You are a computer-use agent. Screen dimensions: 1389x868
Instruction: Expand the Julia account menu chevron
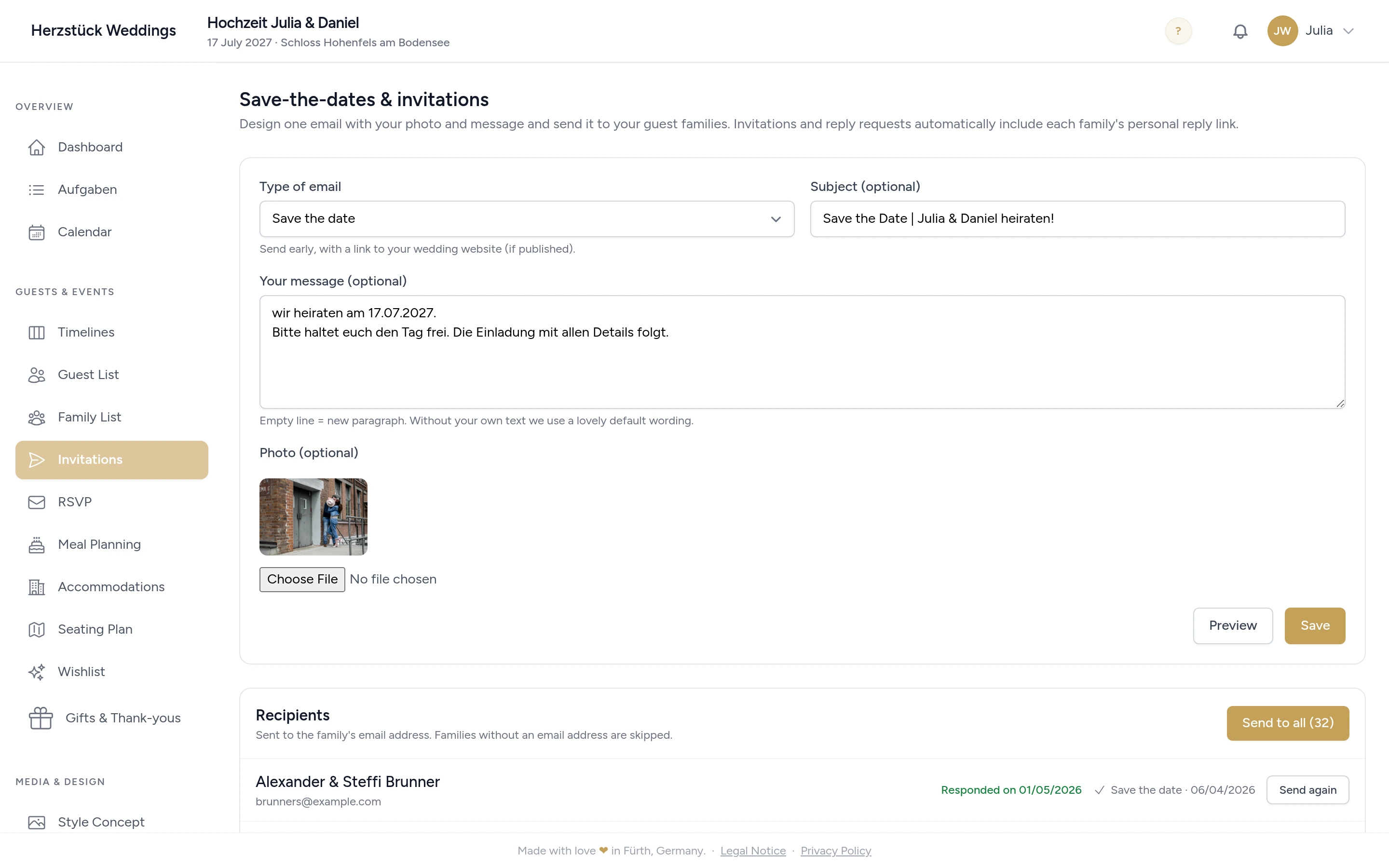pos(1349,31)
